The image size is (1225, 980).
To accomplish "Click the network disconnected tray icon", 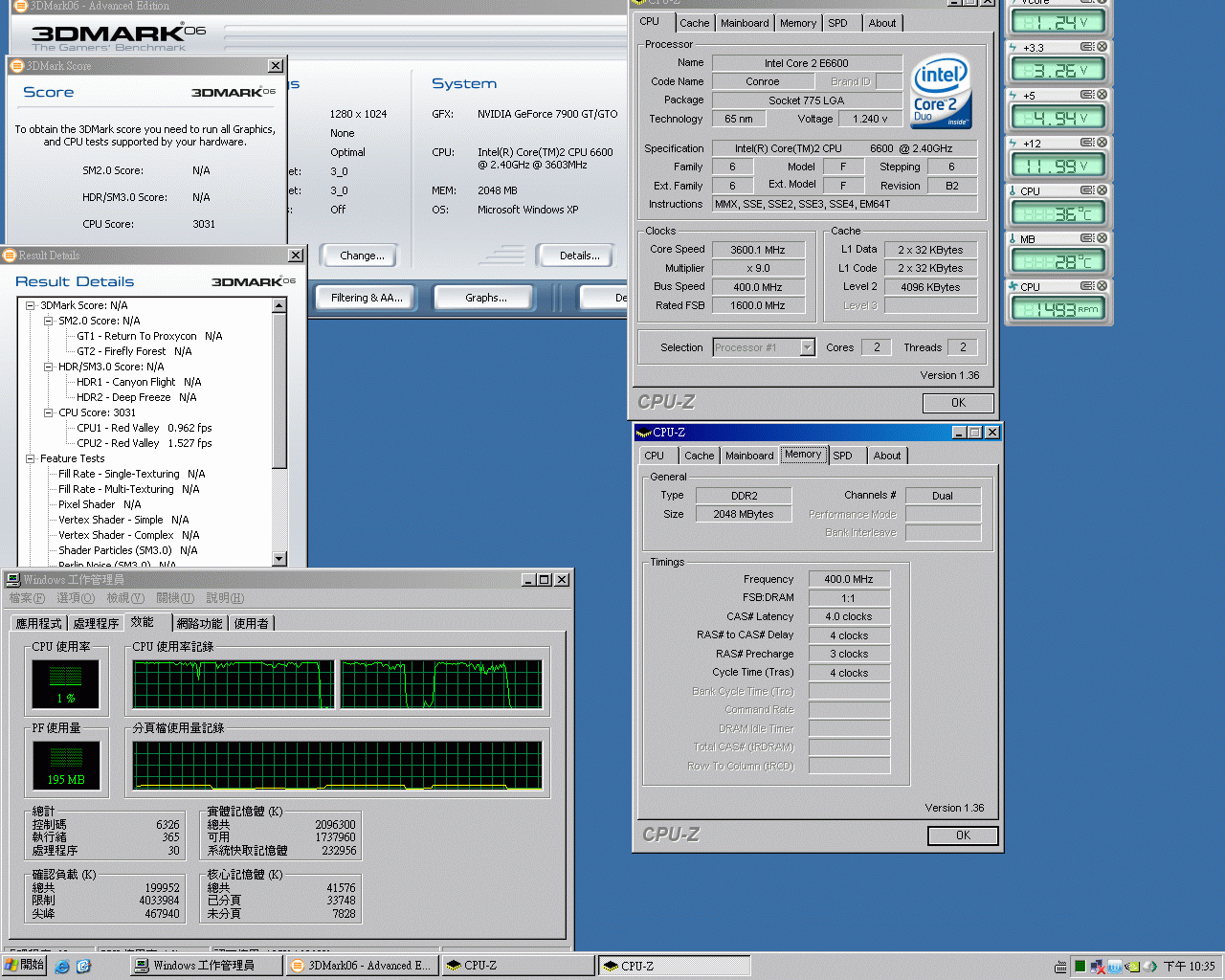I will coord(1098,967).
